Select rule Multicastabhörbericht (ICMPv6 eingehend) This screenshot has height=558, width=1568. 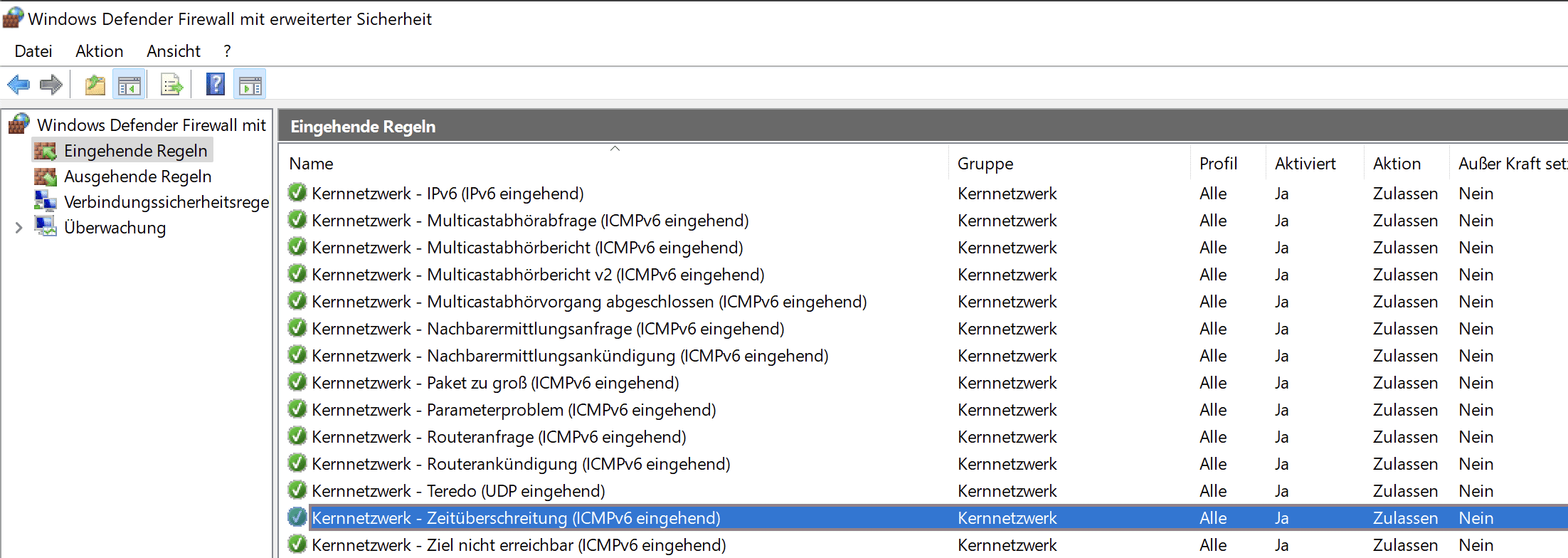point(527,248)
